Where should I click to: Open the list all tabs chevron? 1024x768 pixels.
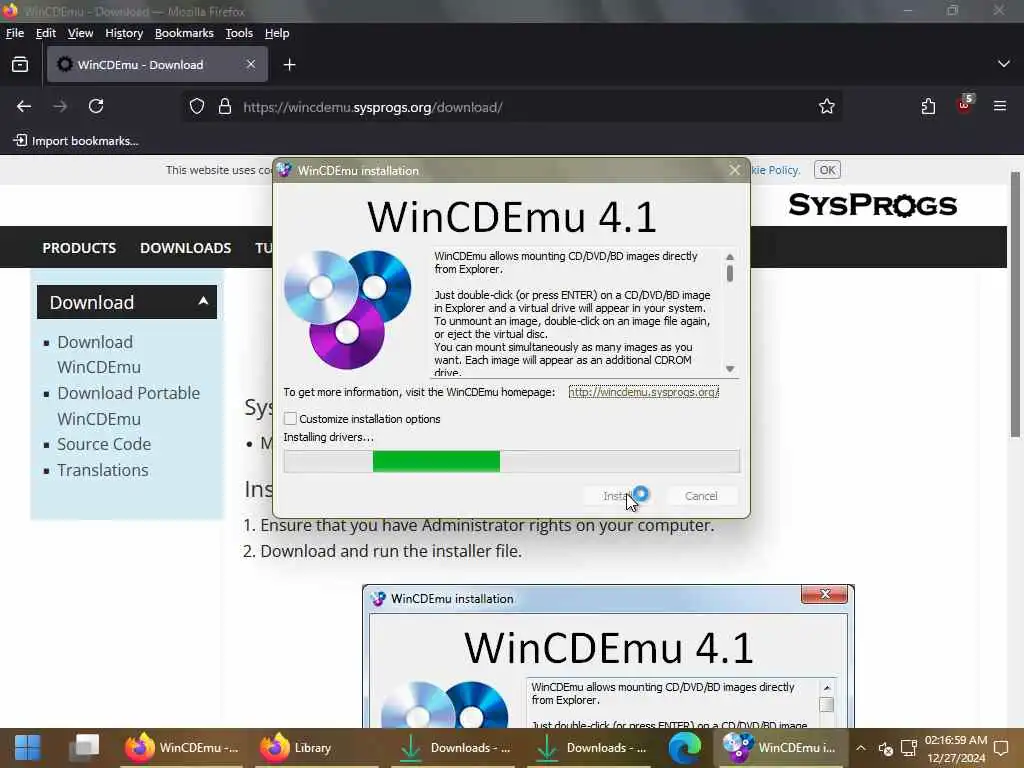pos(1004,64)
